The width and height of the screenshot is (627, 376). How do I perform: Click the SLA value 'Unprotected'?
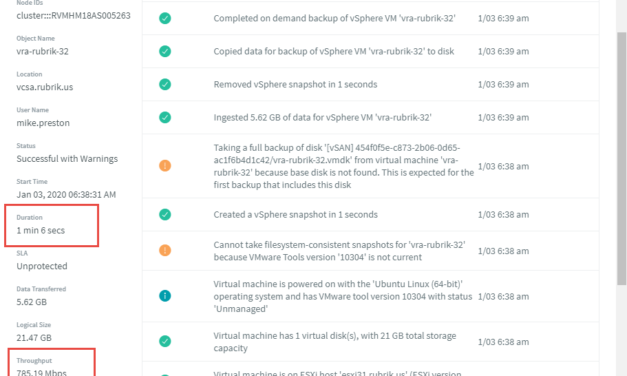42,266
